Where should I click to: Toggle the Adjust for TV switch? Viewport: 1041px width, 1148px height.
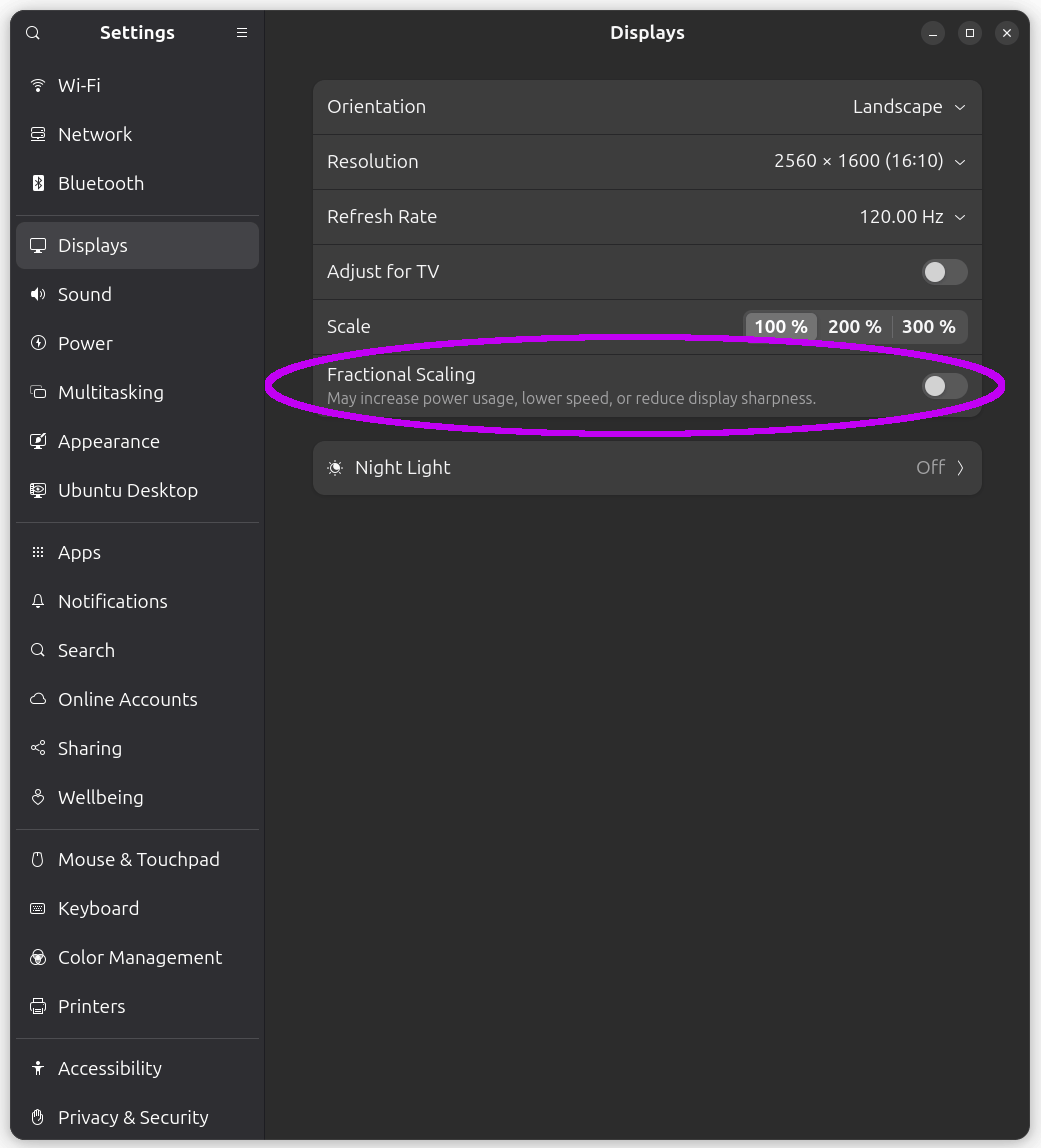(x=944, y=272)
